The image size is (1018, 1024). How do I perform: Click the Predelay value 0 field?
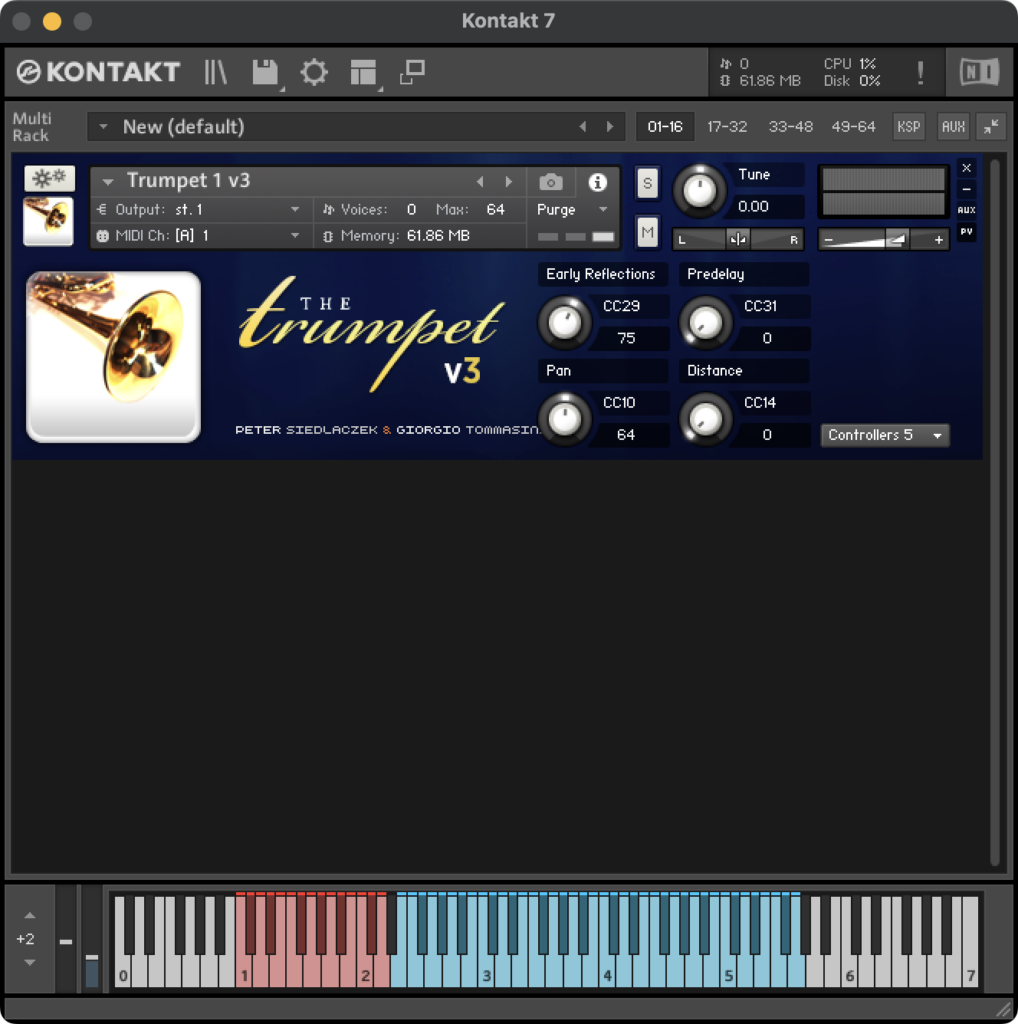pyautogui.click(x=767, y=338)
